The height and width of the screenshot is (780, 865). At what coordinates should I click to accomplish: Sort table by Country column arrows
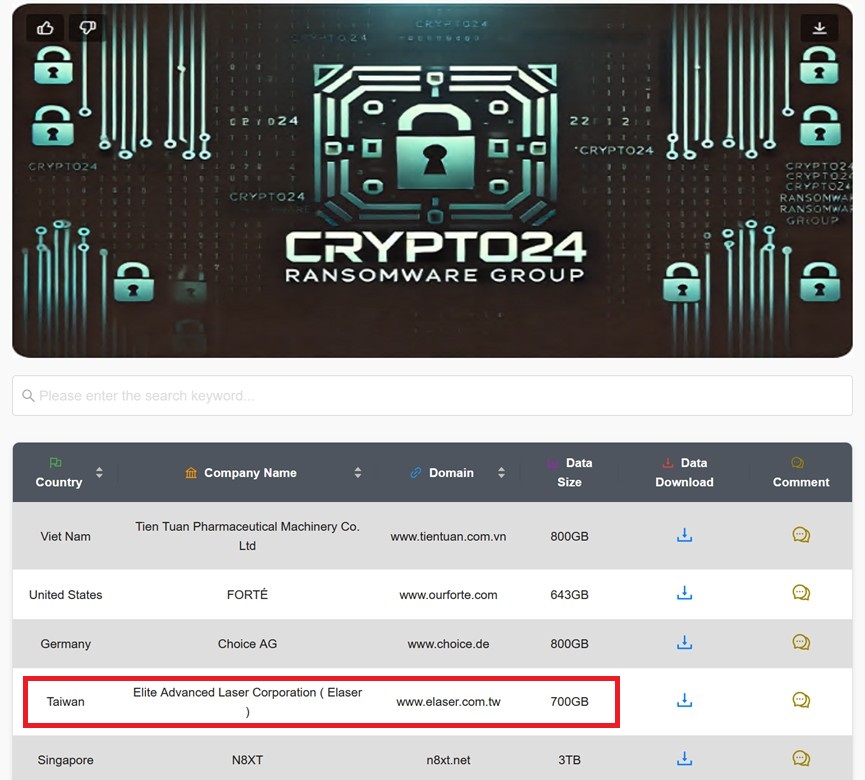coord(99,472)
